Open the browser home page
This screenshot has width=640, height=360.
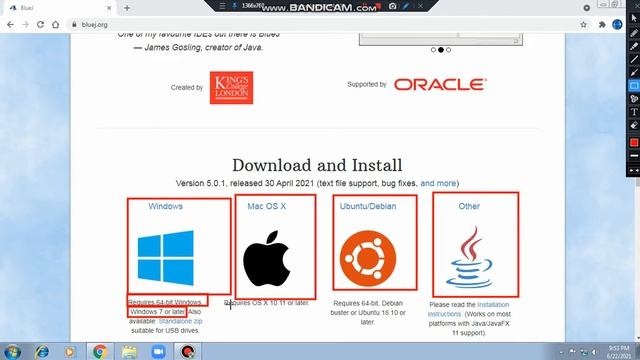click(56, 24)
